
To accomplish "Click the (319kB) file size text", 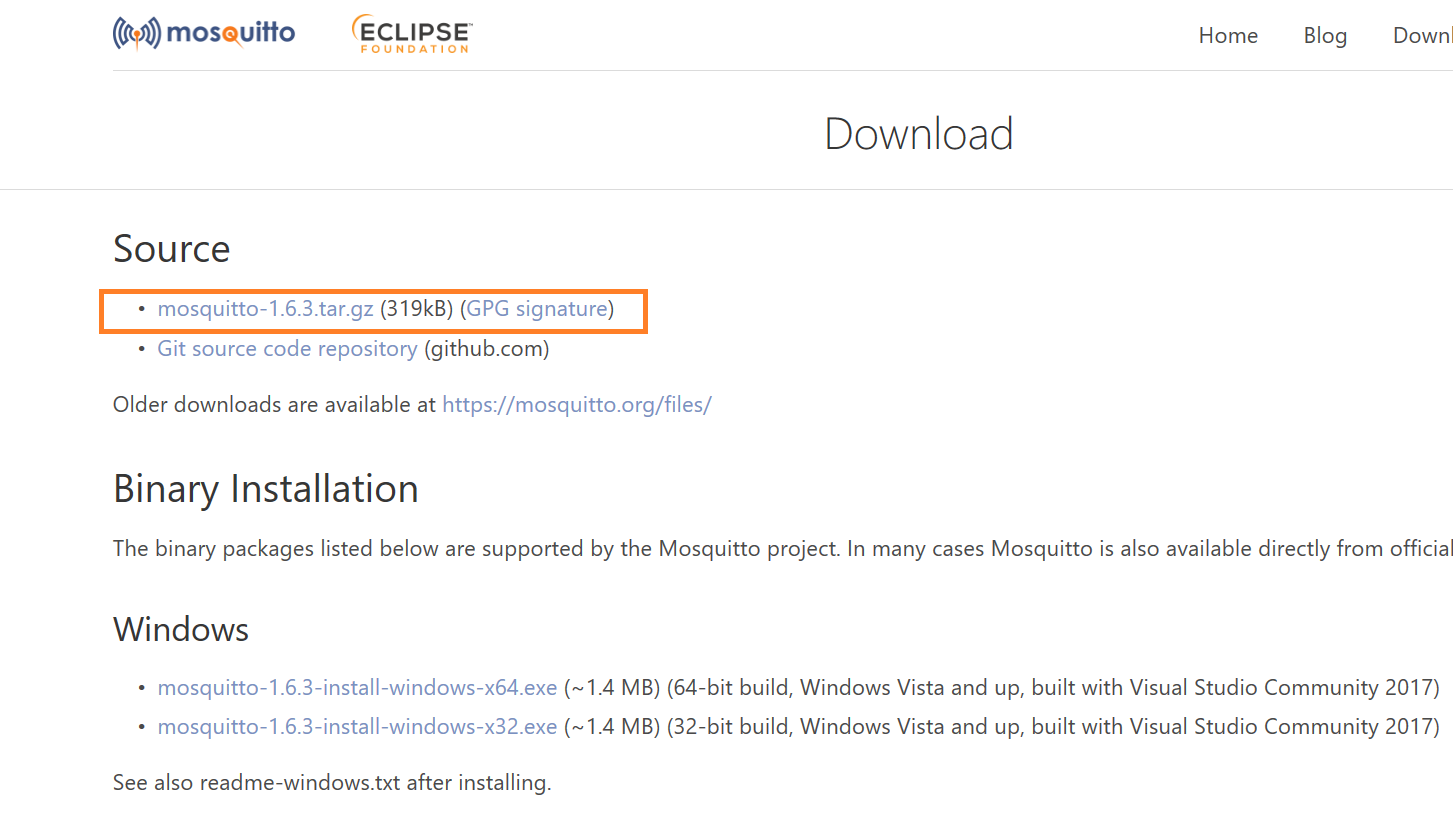I will tap(417, 309).
